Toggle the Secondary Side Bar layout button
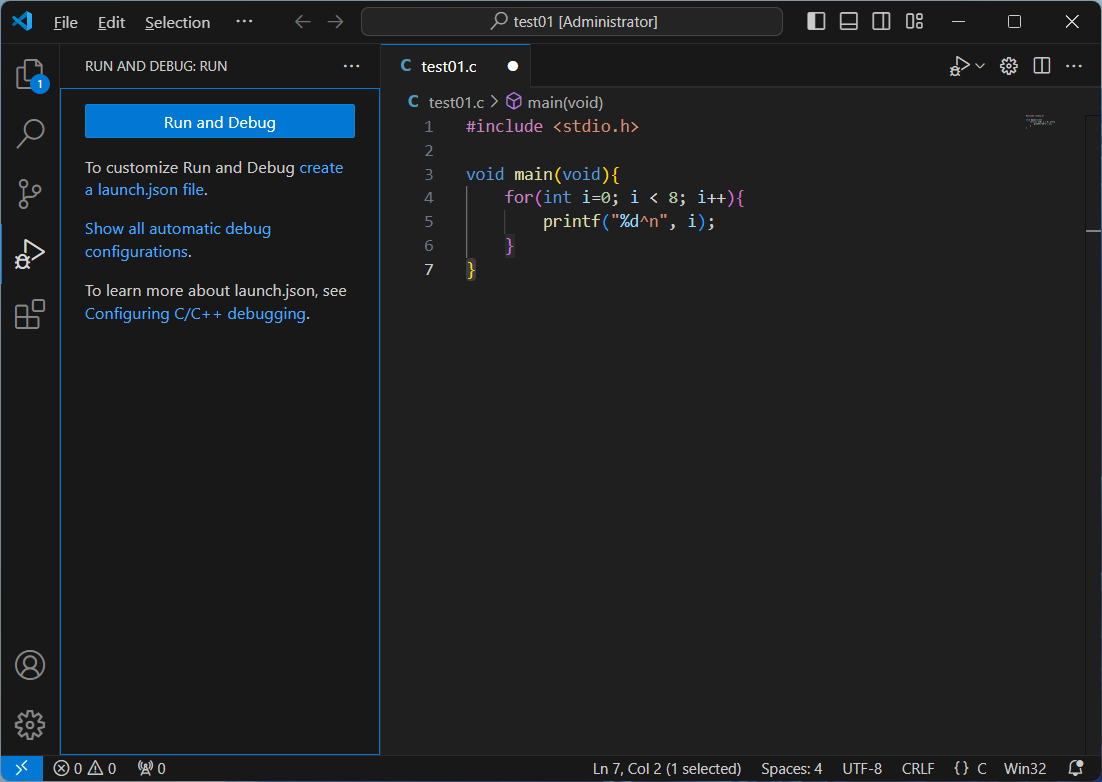1102x782 pixels. point(881,22)
